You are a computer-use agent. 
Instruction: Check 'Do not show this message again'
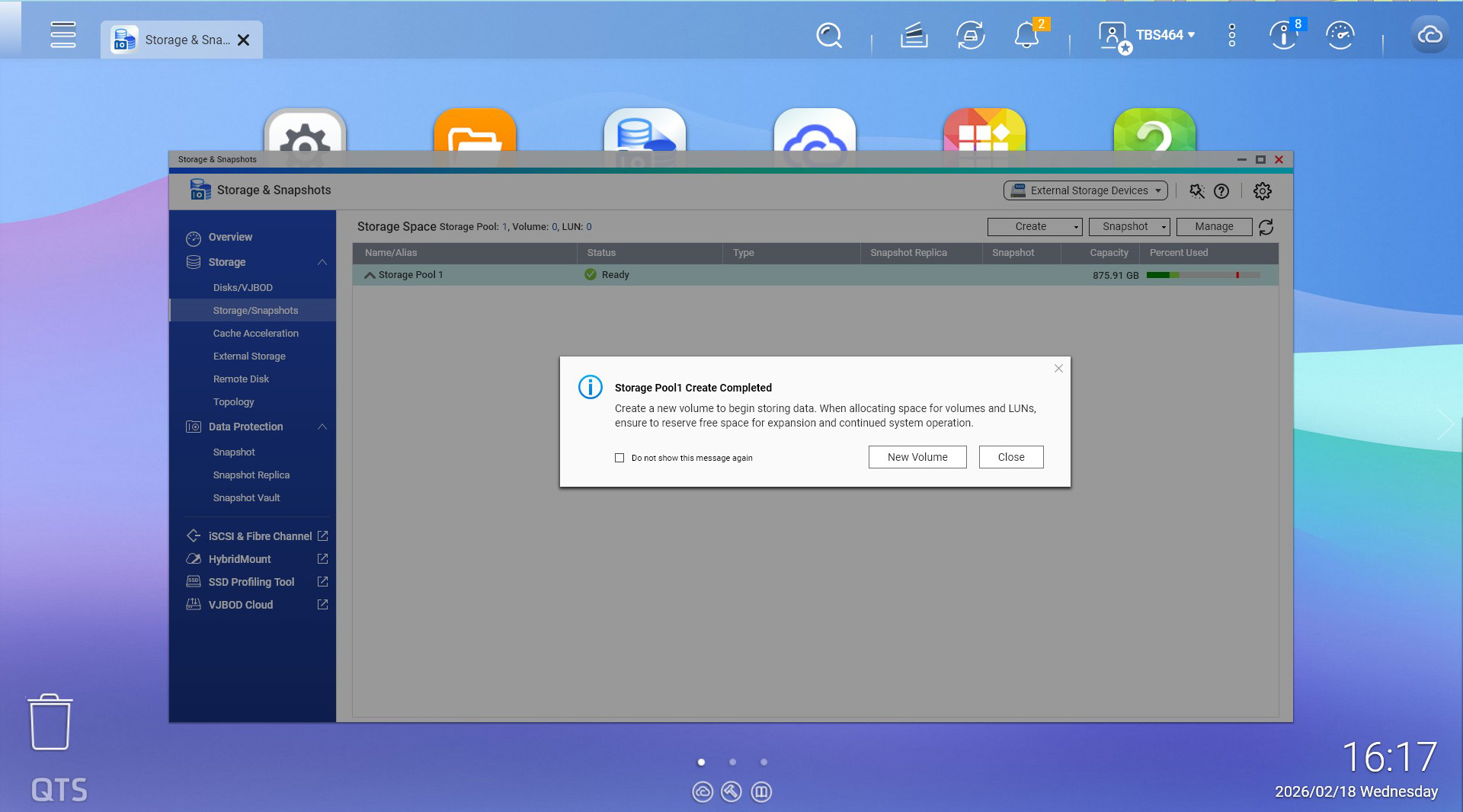point(619,458)
